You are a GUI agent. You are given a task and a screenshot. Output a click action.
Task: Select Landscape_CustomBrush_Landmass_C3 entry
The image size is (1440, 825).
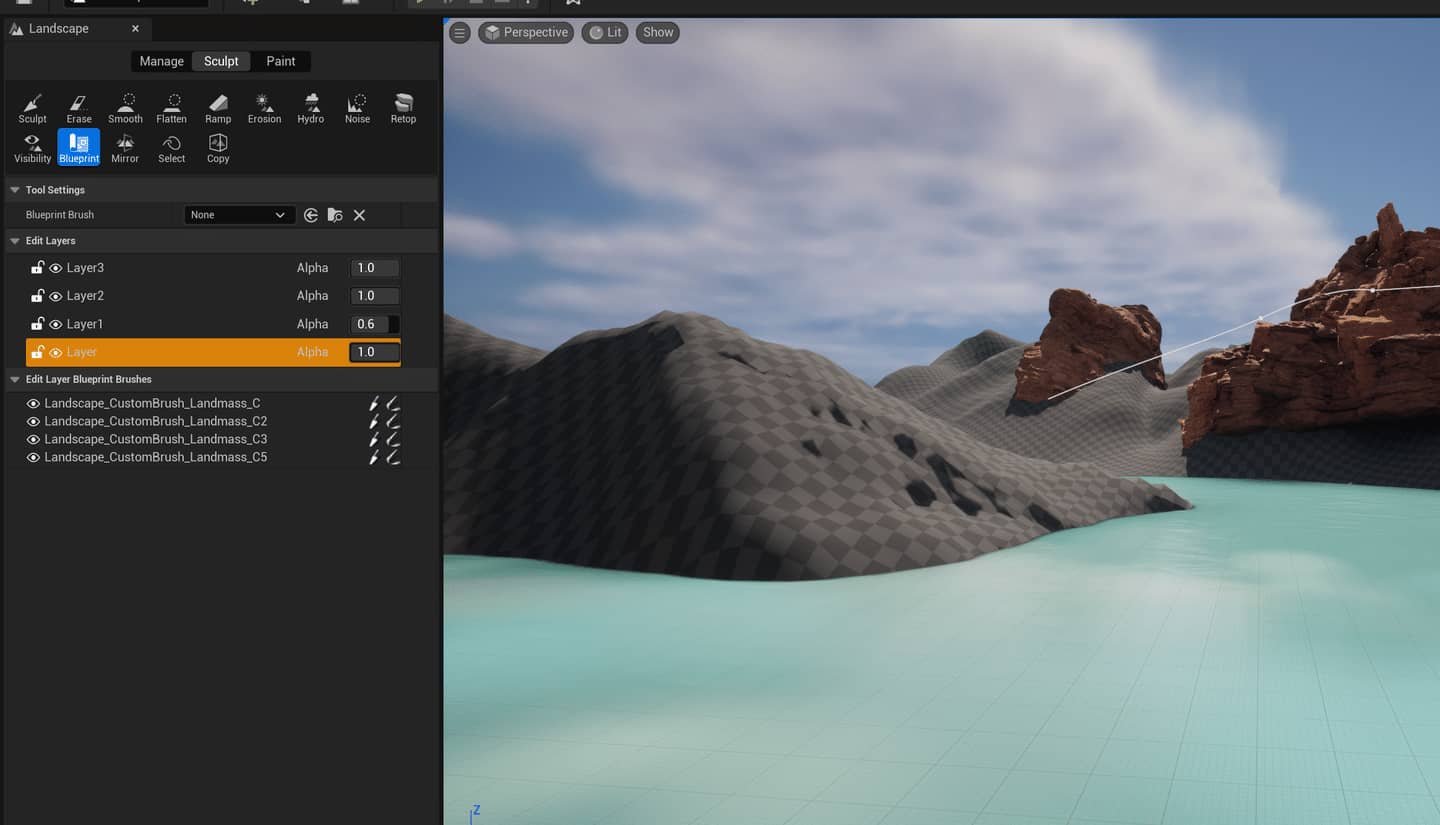tap(155, 439)
